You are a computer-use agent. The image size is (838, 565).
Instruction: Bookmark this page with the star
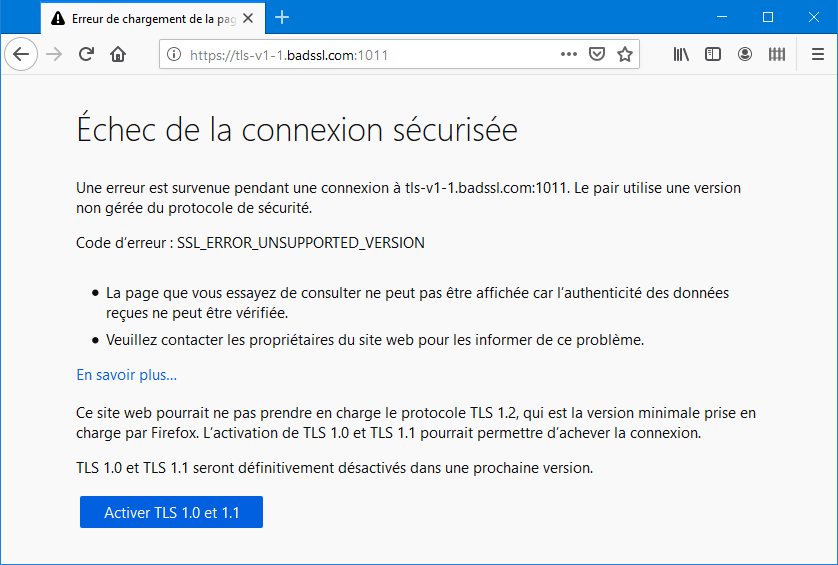pos(625,55)
